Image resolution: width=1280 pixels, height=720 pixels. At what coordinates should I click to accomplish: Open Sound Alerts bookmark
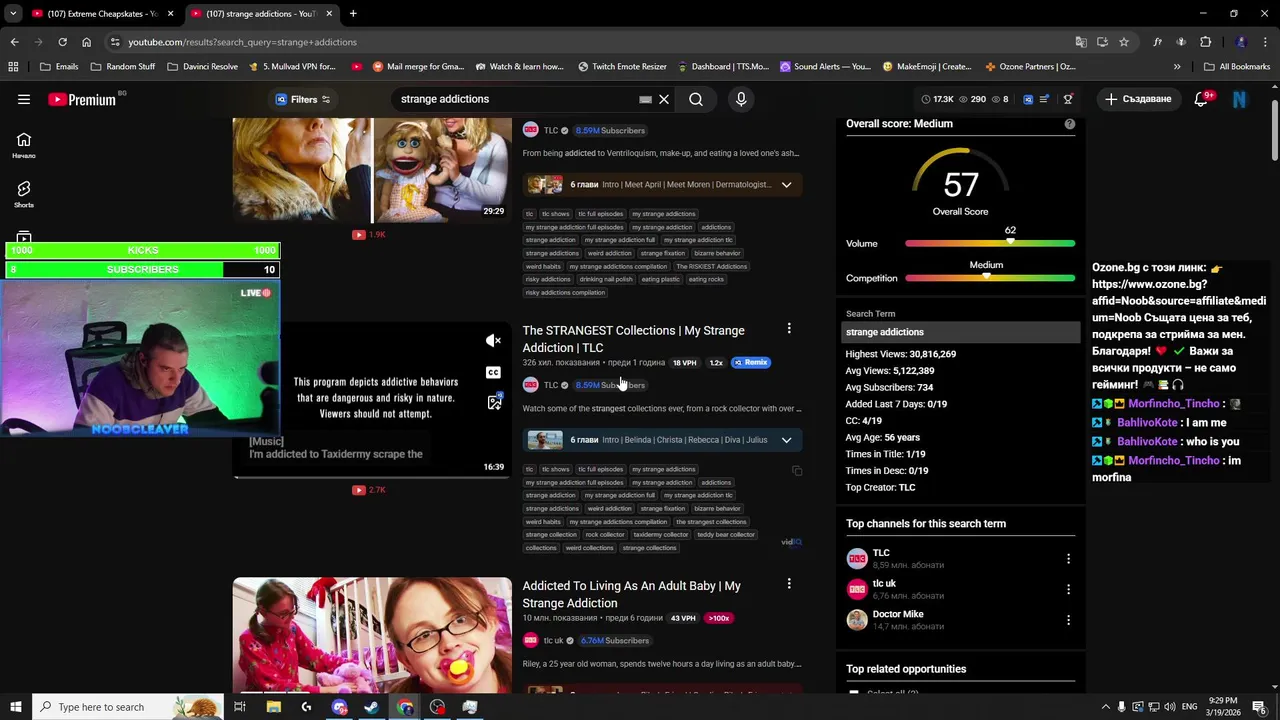click(825, 67)
